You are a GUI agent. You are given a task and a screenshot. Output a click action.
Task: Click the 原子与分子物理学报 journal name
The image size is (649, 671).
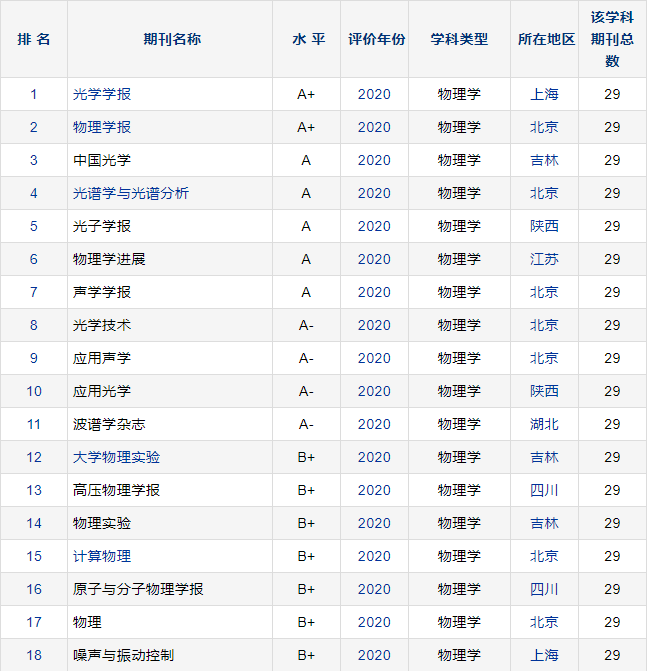[x=138, y=589]
